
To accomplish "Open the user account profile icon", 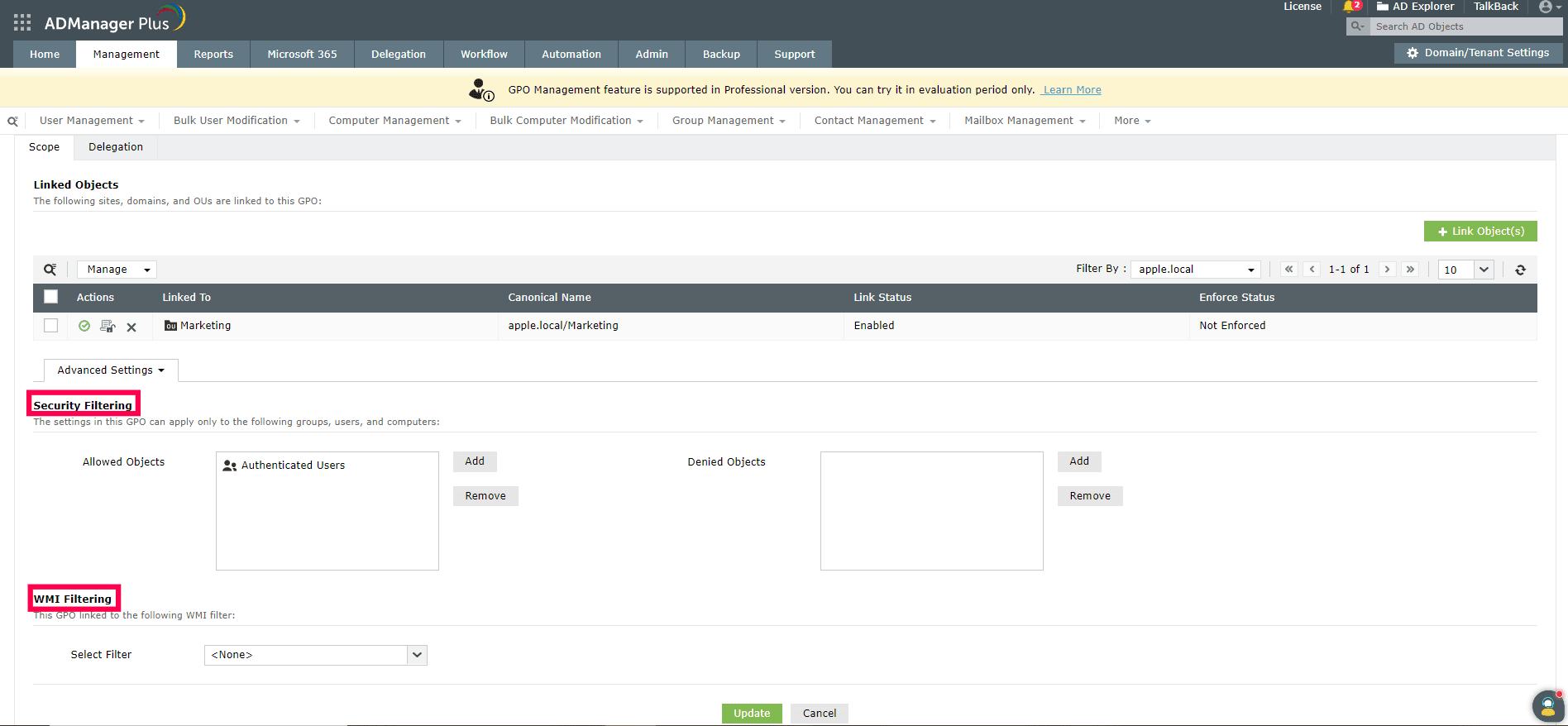I will point(1546,7).
